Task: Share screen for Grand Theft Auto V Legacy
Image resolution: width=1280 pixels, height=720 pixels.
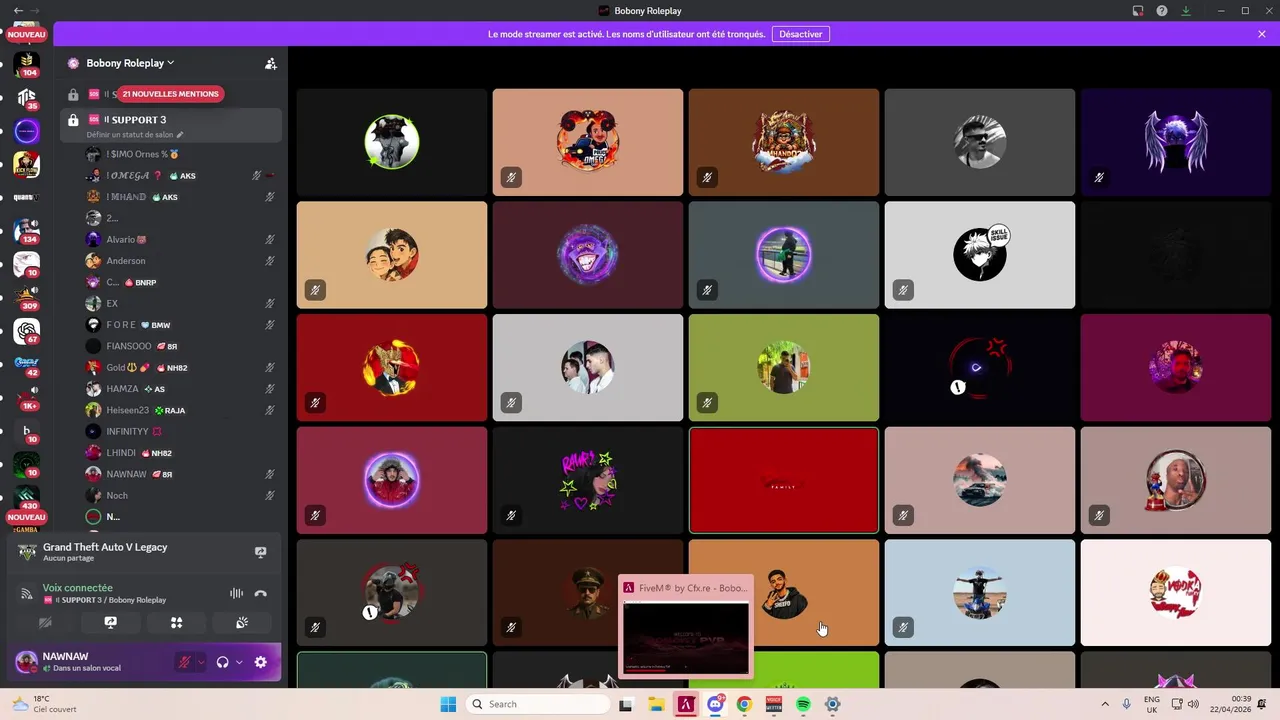Action: click(x=261, y=552)
